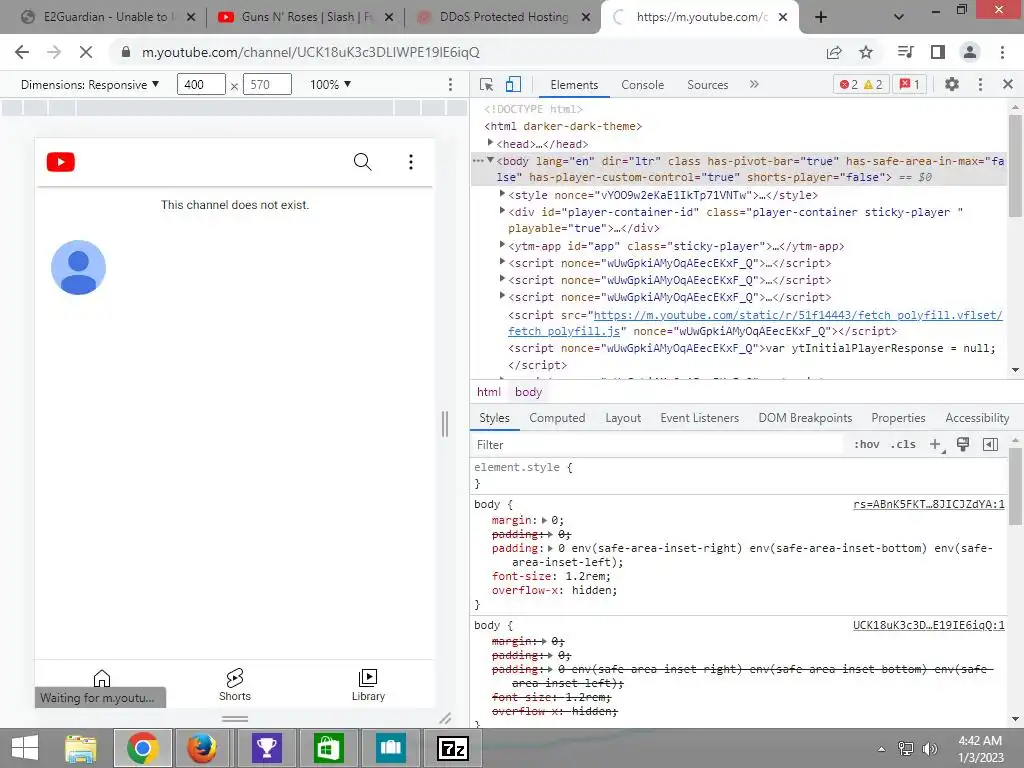The height and width of the screenshot is (768, 1024).
Task: Close the DevTools panel
Action: (x=1008, y=84)
